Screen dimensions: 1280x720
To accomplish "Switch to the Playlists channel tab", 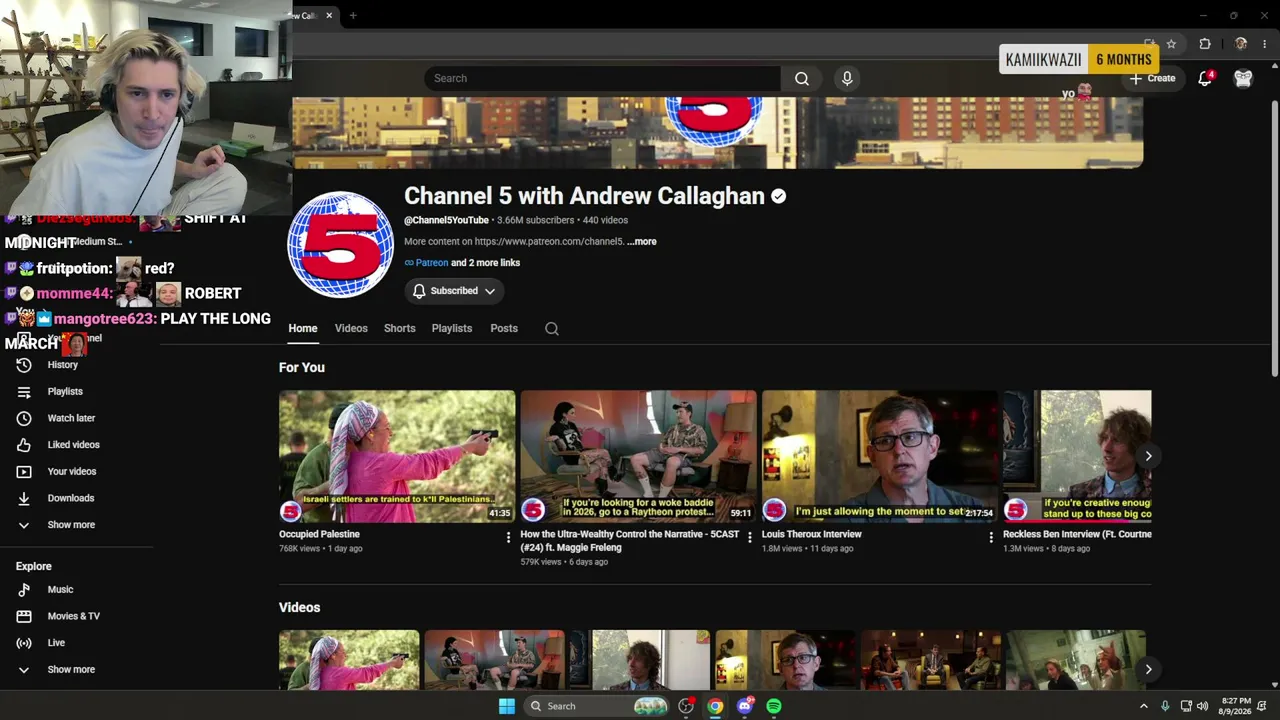I will point(452,329).
